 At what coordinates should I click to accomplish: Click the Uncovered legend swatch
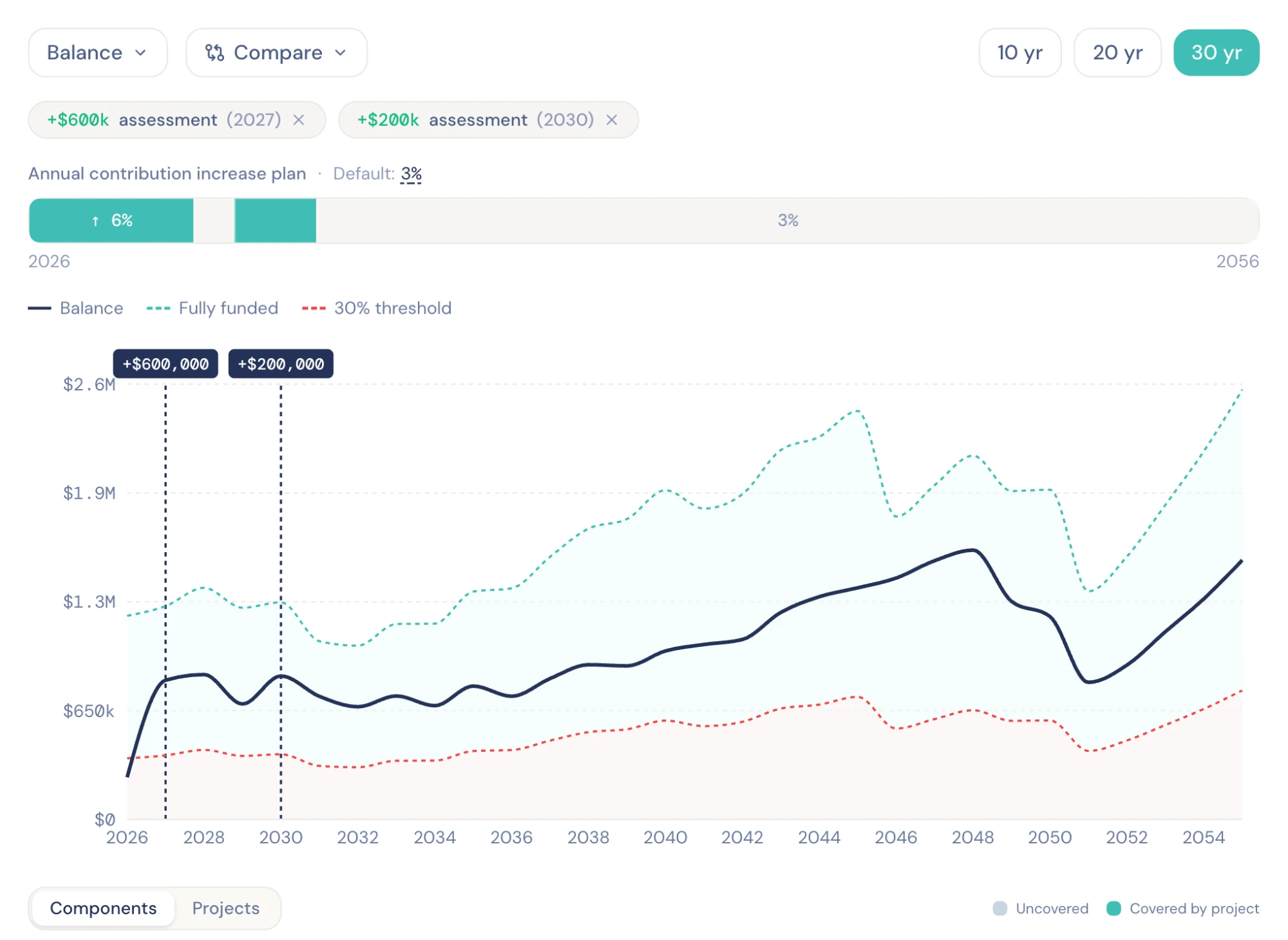[1000, 908]
